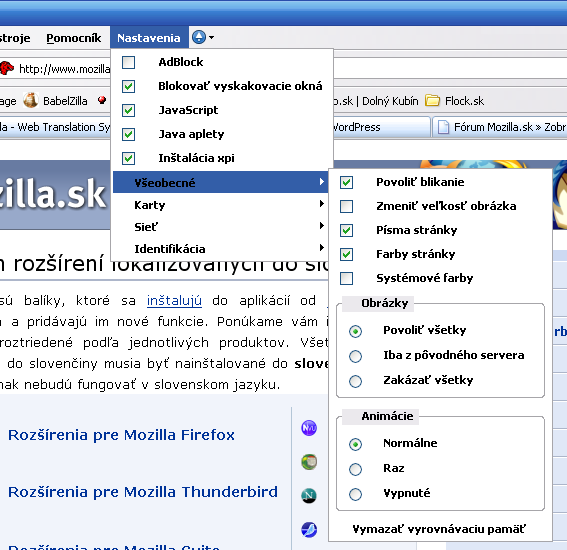The image size is (567, 550).
Task: Click the blue circular toolbar icon beside Nastavenia
Action: (199, 37)
